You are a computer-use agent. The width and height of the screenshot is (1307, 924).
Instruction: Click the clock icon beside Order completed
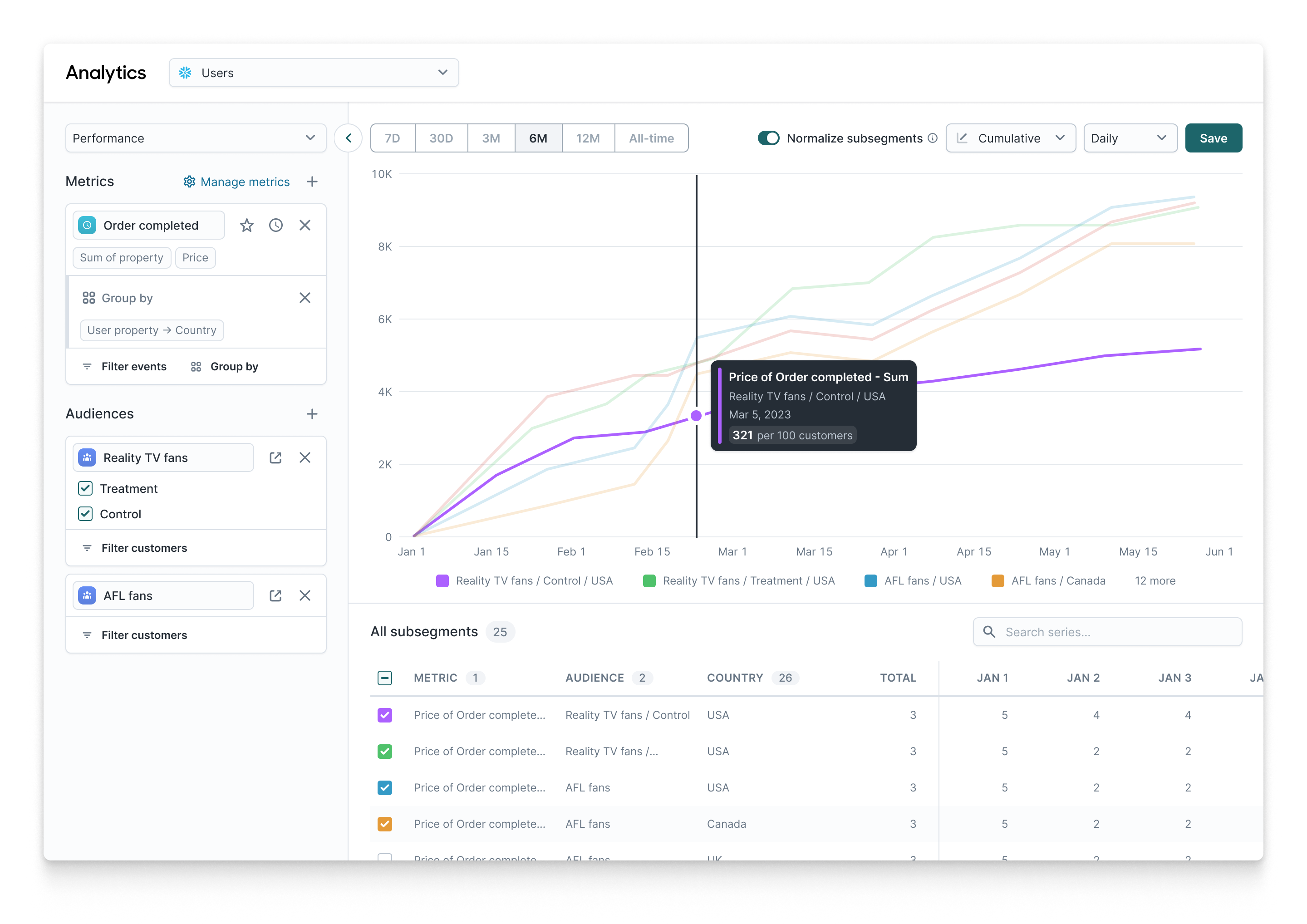coord(275,226)
